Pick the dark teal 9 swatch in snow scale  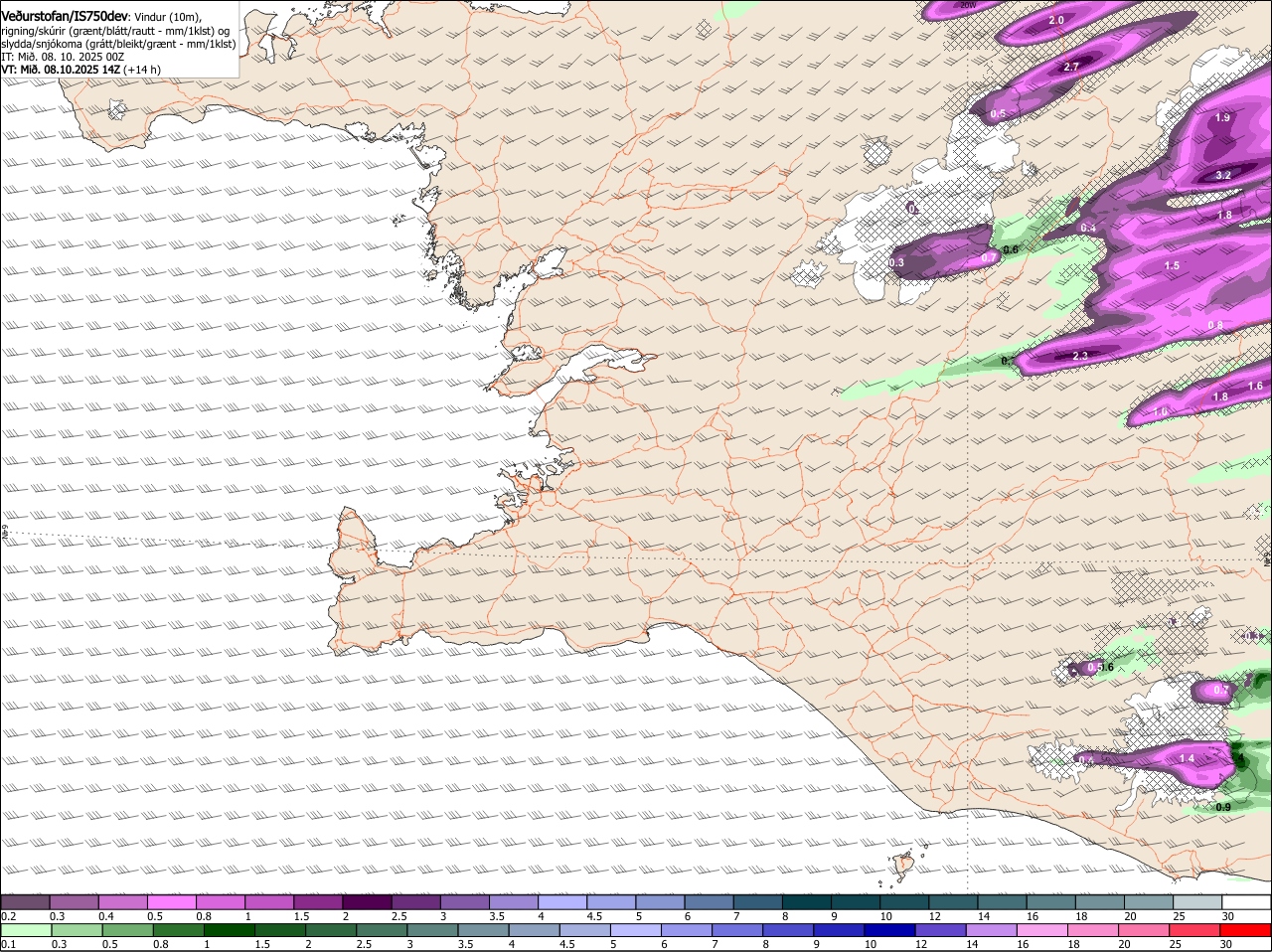pos(854,901)
